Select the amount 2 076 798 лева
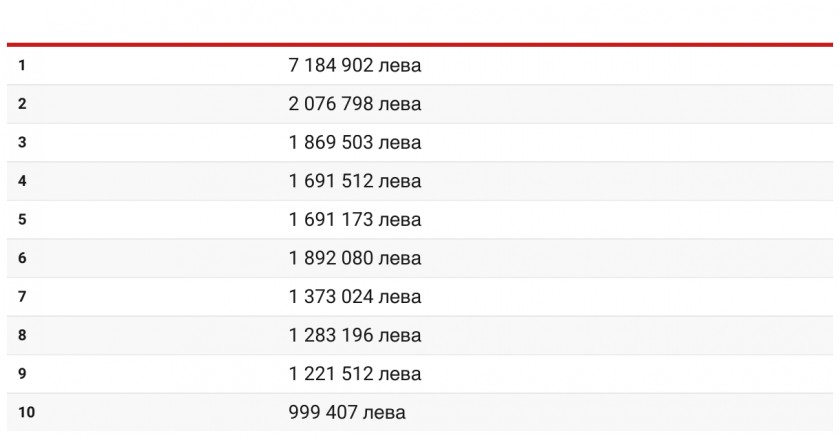840x438 pixels. [x=355, y=104]
